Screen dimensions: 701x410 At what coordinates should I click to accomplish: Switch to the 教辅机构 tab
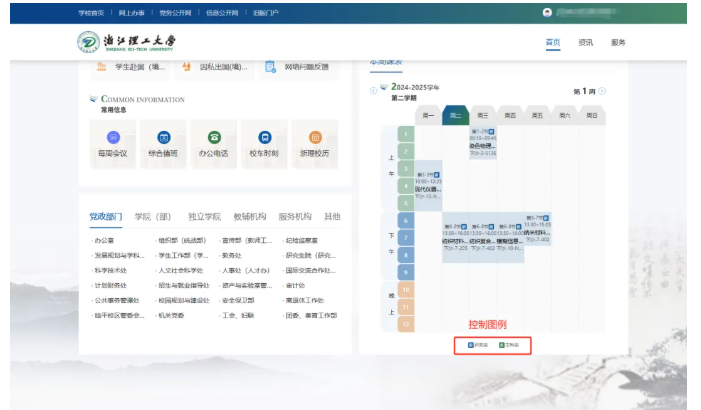click(250, 216)
